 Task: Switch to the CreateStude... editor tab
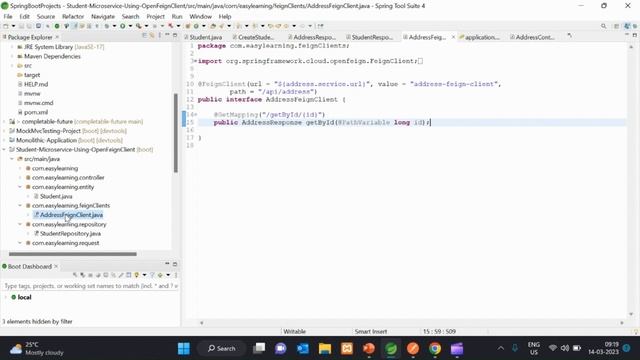[x=253, y=37]
